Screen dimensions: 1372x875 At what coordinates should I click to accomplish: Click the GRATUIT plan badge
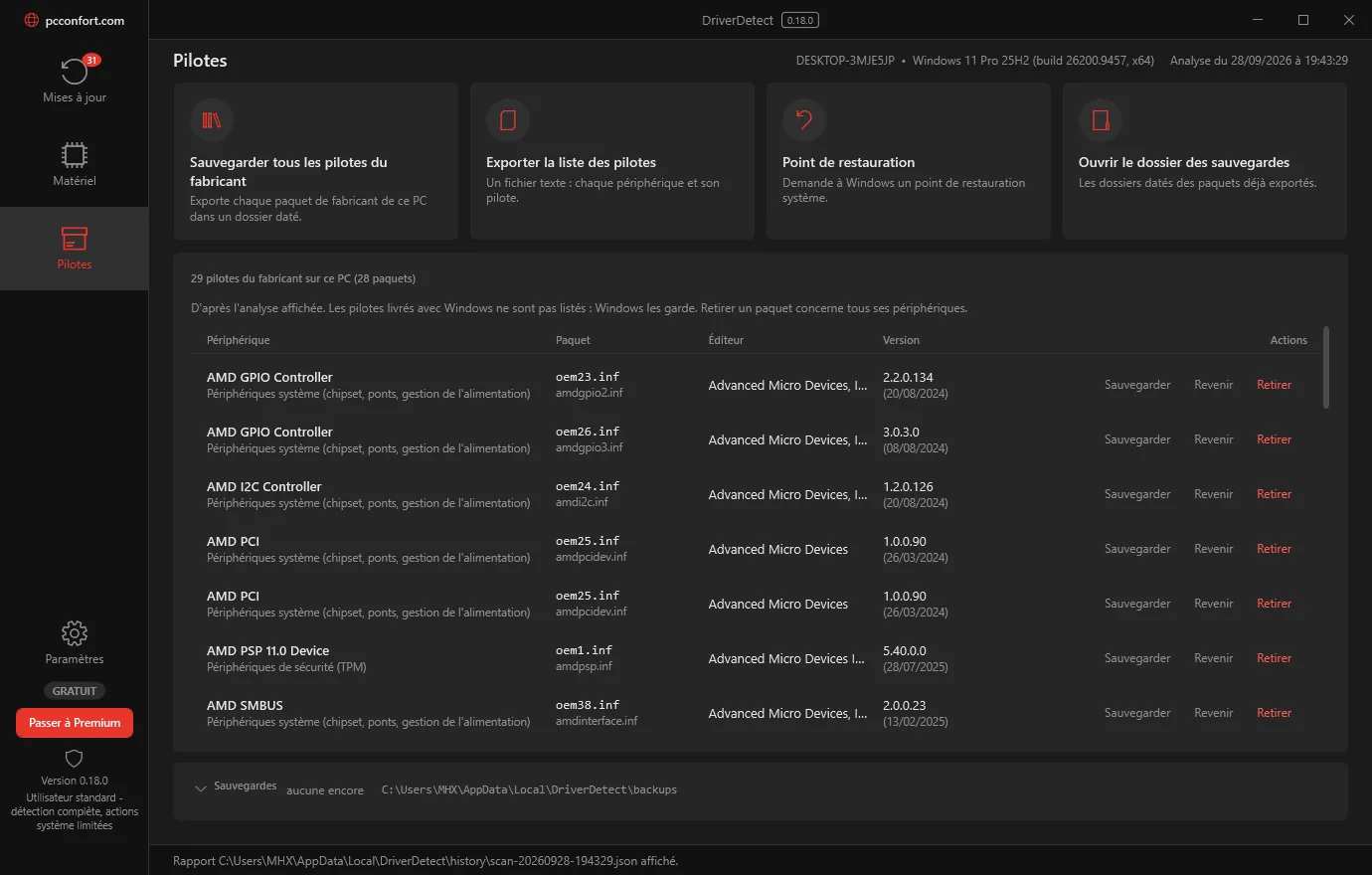coord(75,691)
